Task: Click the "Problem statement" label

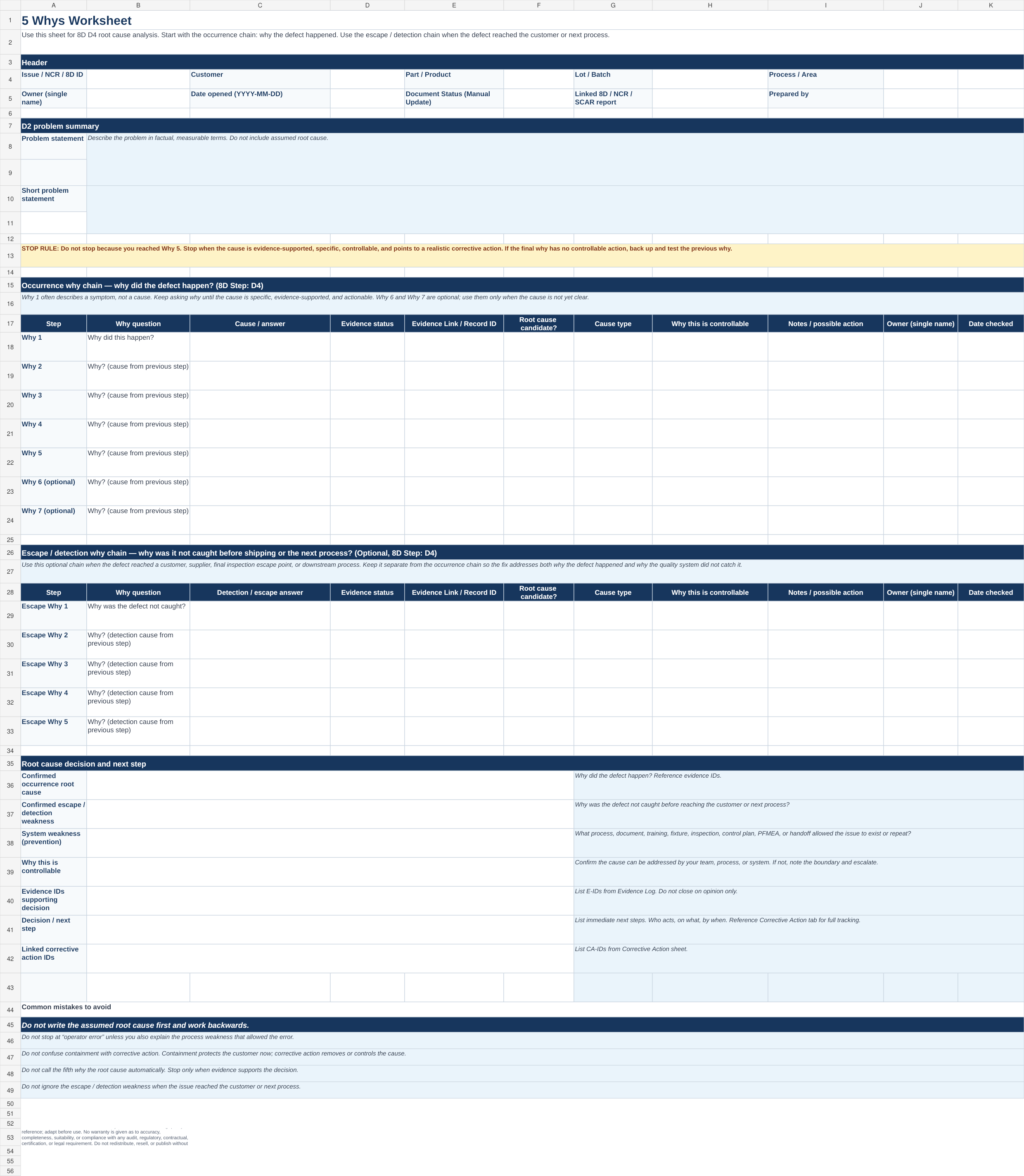Action: tap(54, 146)
